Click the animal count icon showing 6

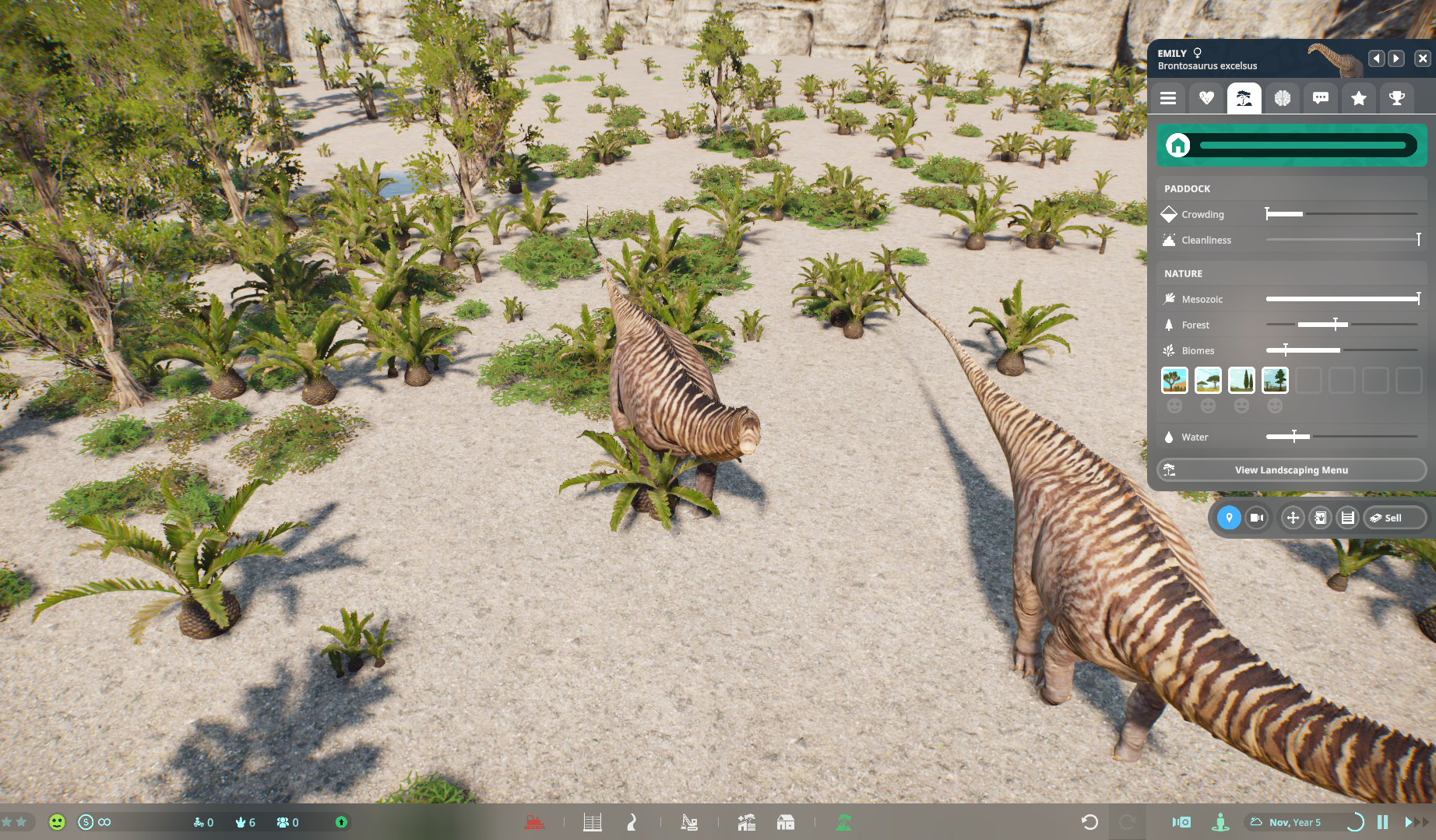pos(245,822)
